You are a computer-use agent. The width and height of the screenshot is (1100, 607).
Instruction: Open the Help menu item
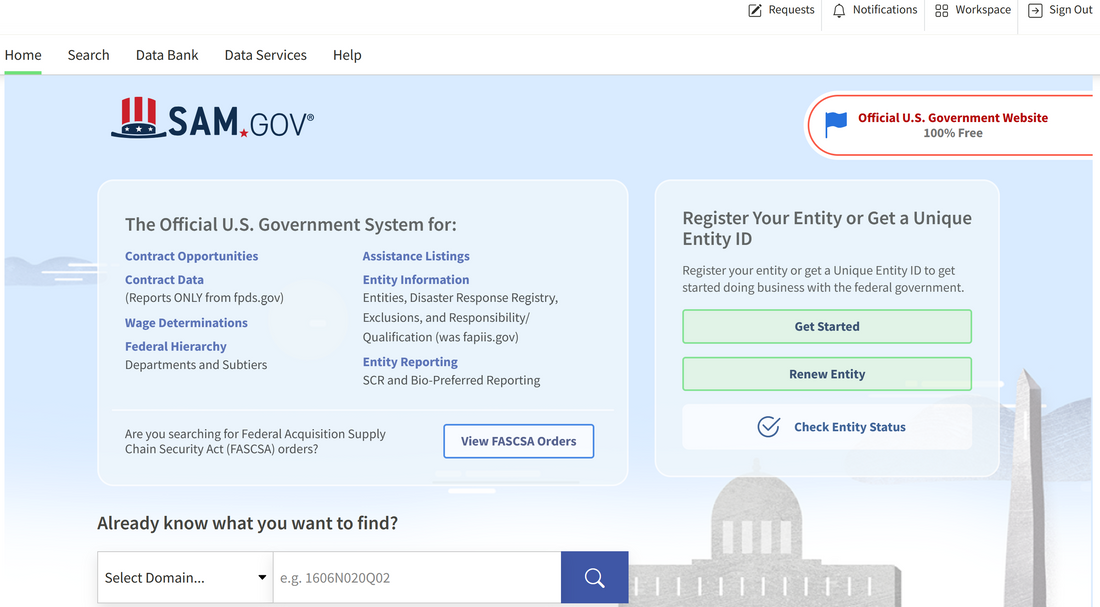tap(347, 55)
